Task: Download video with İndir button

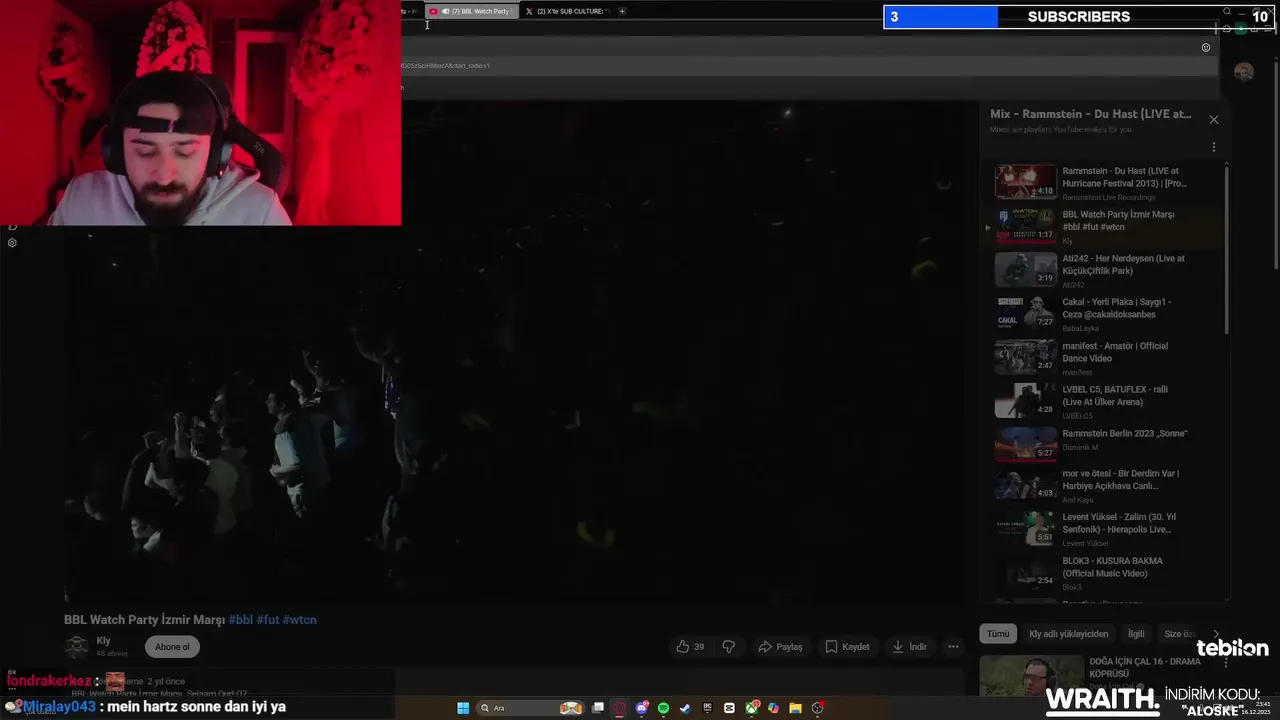Action: tap(909, 647)
